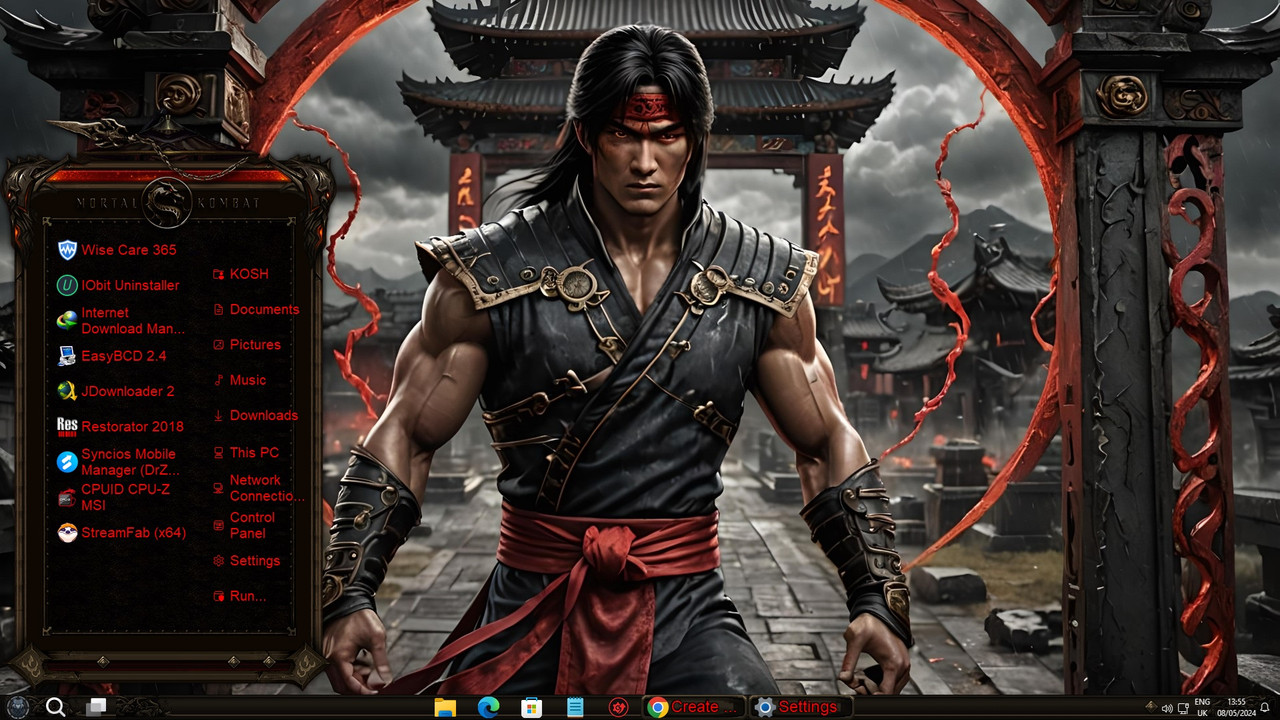
Task: Open network status in system tray
Action: [1183, 708]
